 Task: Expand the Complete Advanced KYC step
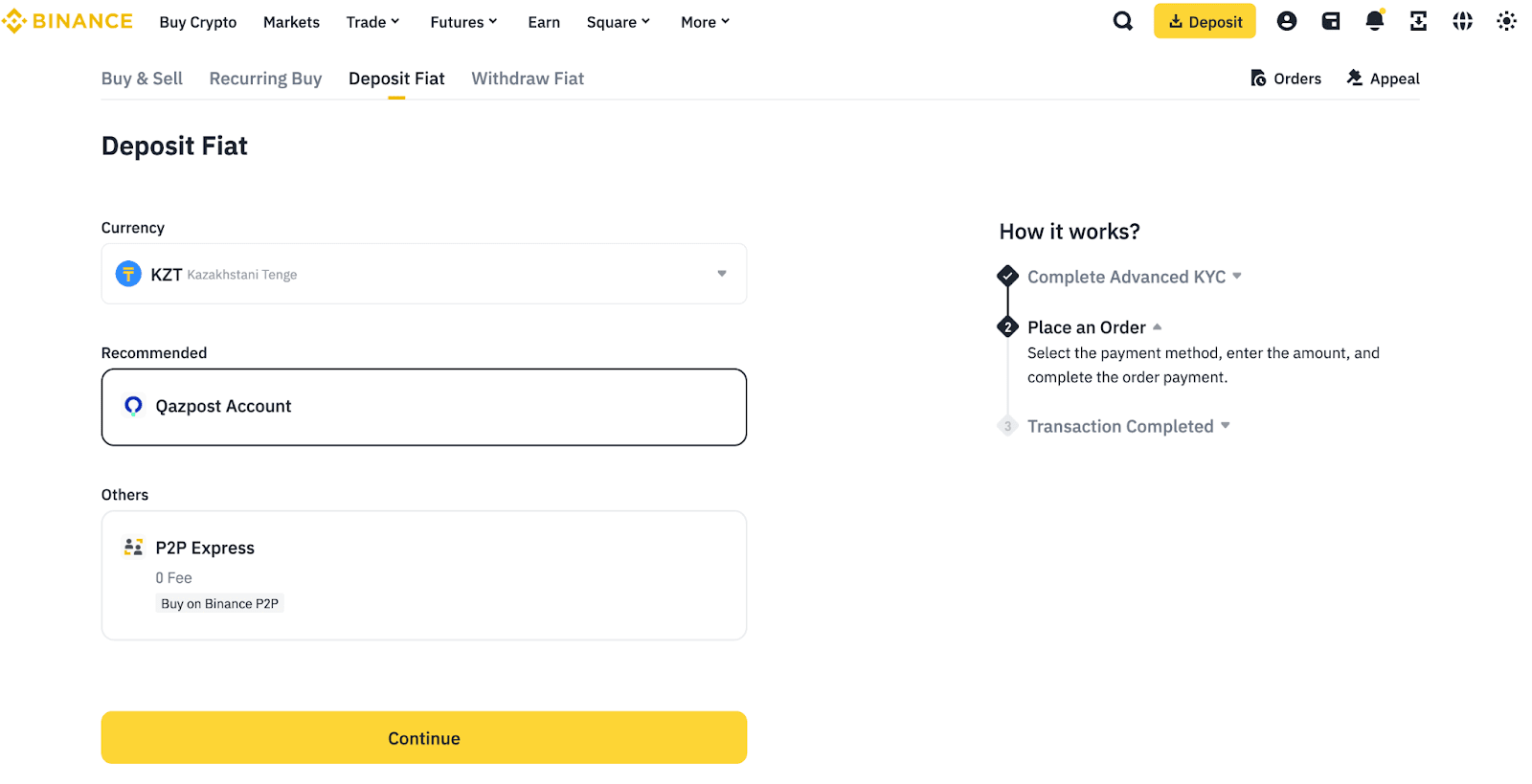1134,277
